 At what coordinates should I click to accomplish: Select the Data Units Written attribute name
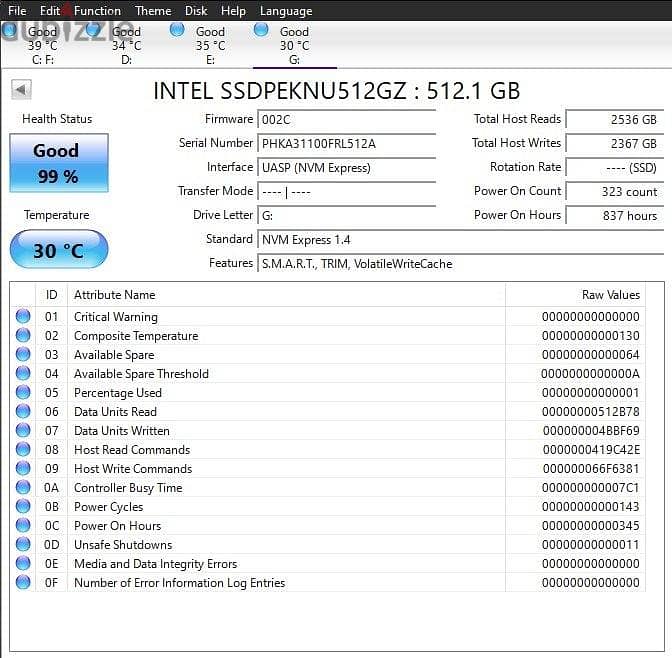click(122, 430)
